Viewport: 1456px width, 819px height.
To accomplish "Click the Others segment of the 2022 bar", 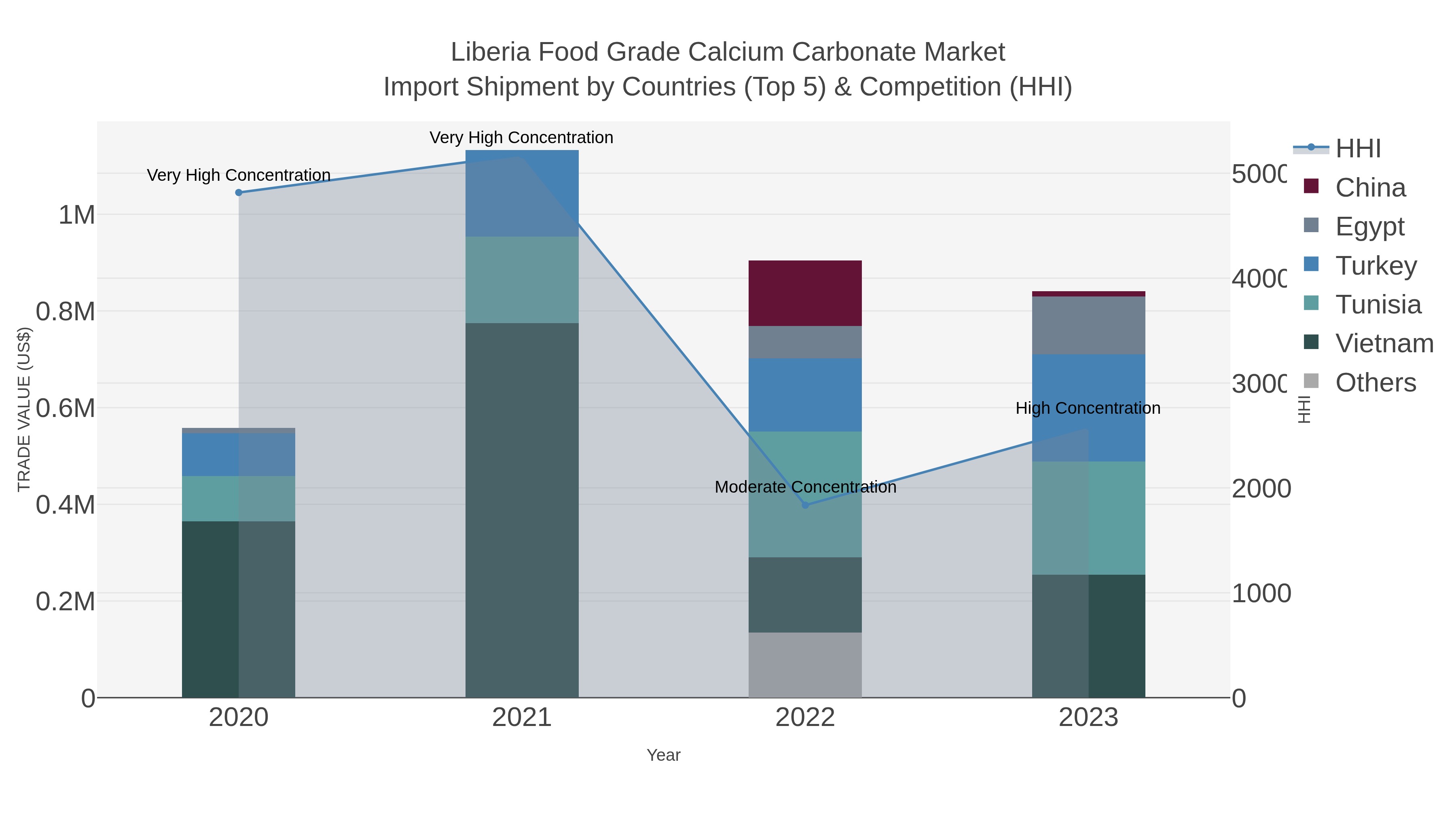I will coord(805,665).
